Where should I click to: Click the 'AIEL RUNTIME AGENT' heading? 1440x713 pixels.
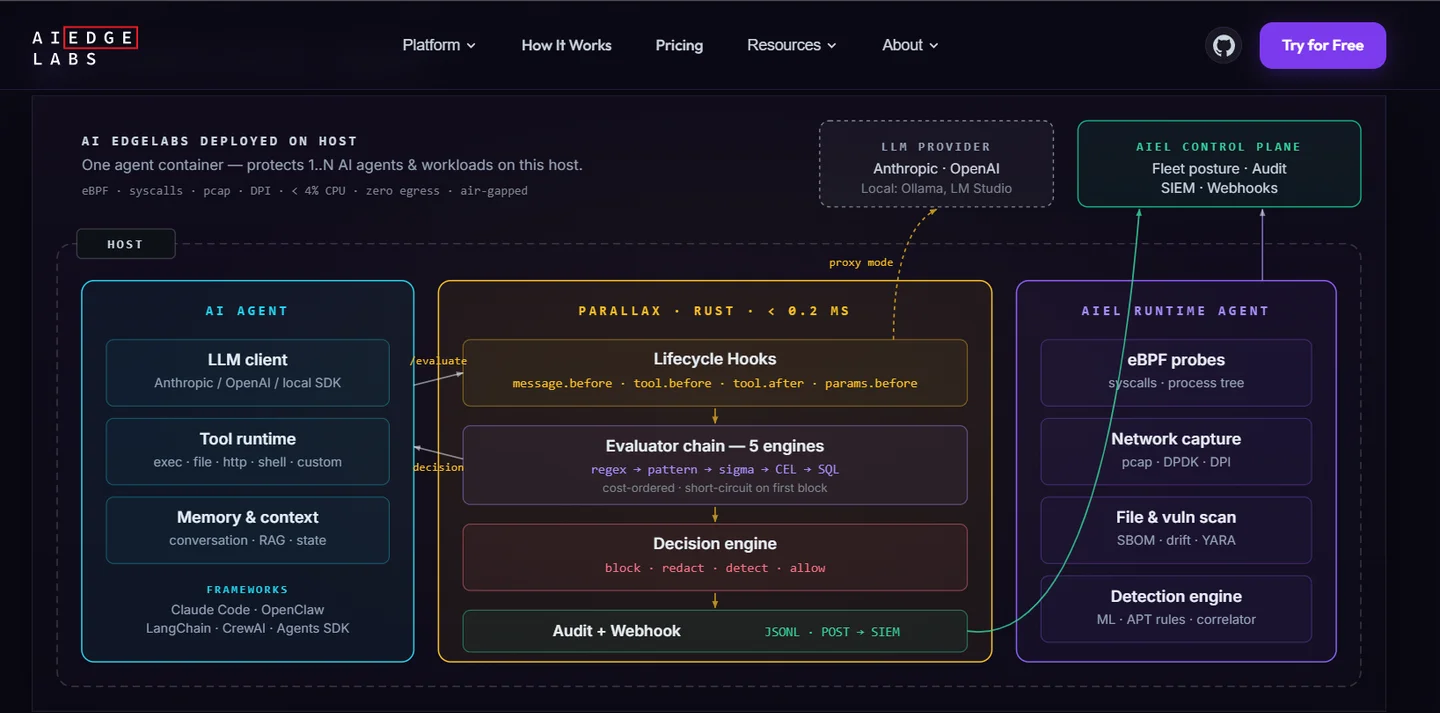click(1176, 311)
